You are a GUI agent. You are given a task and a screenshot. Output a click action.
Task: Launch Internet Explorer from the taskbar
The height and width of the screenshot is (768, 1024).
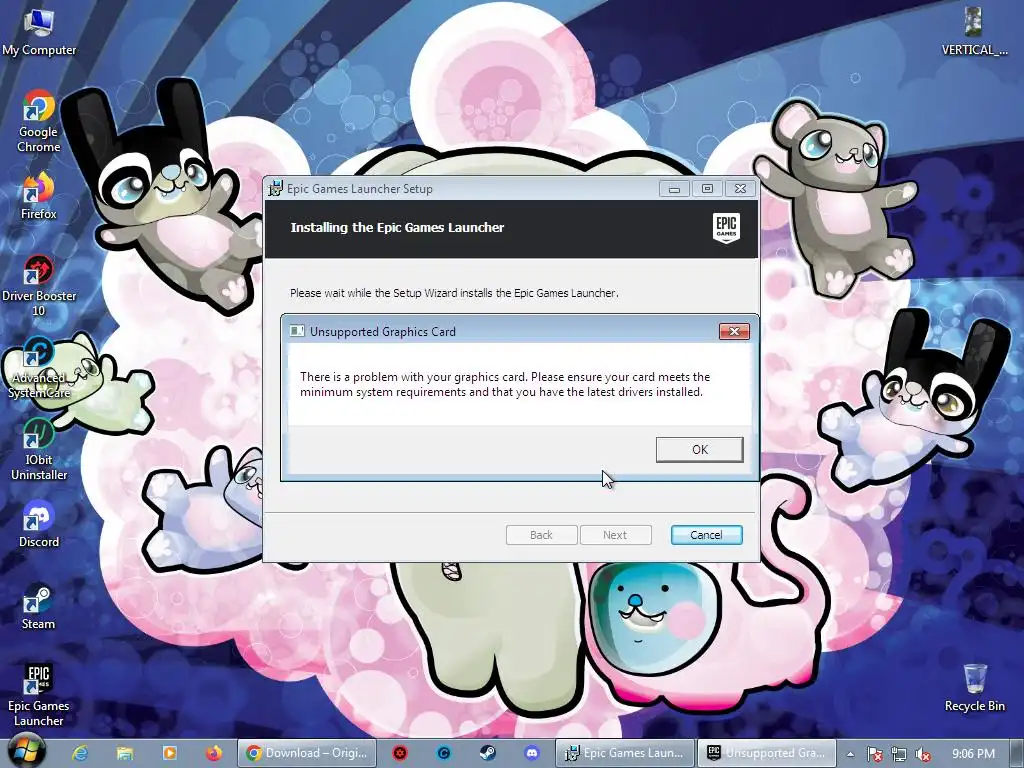click(x=80, y=753)
